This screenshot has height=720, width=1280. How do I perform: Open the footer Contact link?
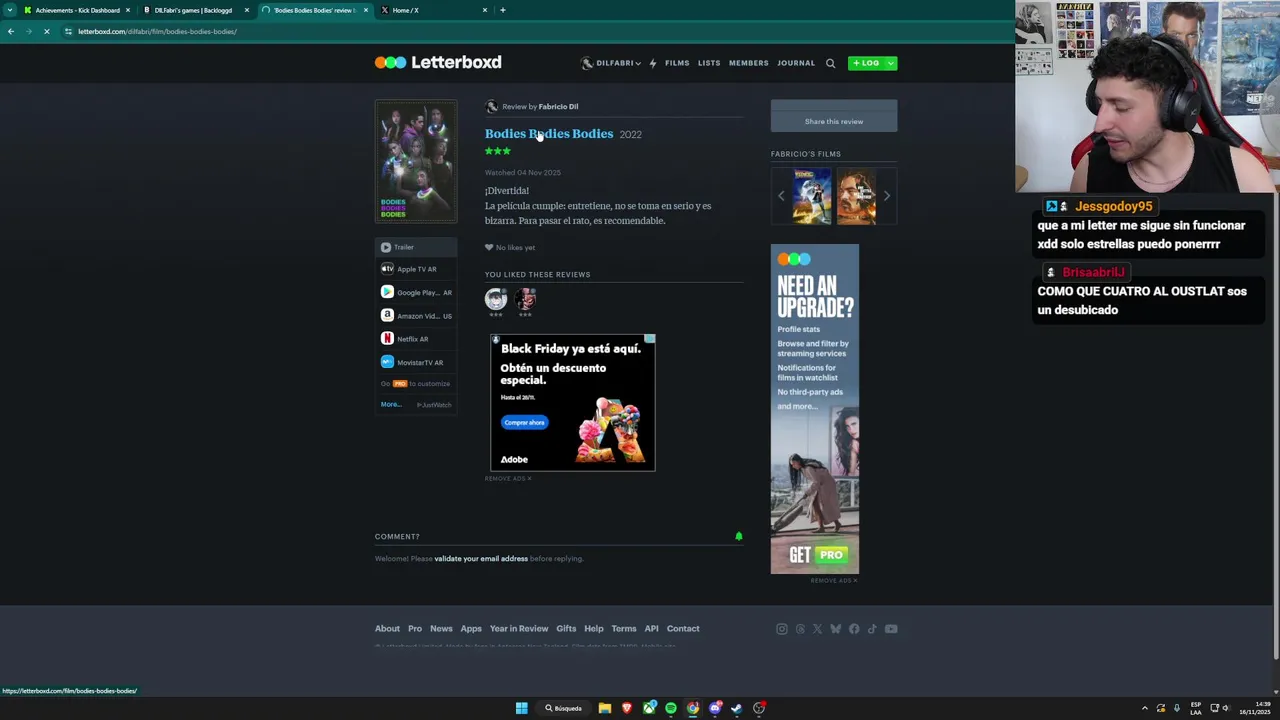tap(683, 629)
